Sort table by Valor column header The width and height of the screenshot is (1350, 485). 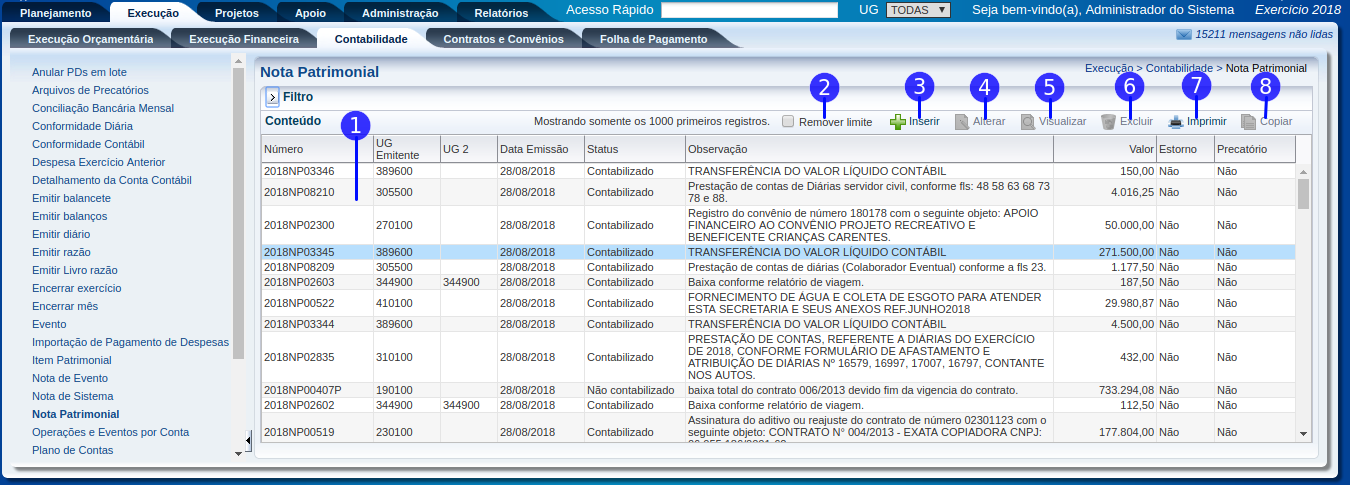pyautogui.click(x=1104, y=149)
